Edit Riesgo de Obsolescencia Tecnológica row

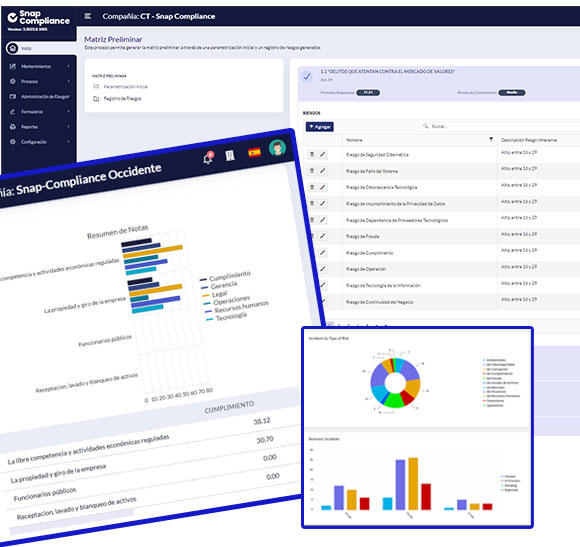click(x=323, y=187)
